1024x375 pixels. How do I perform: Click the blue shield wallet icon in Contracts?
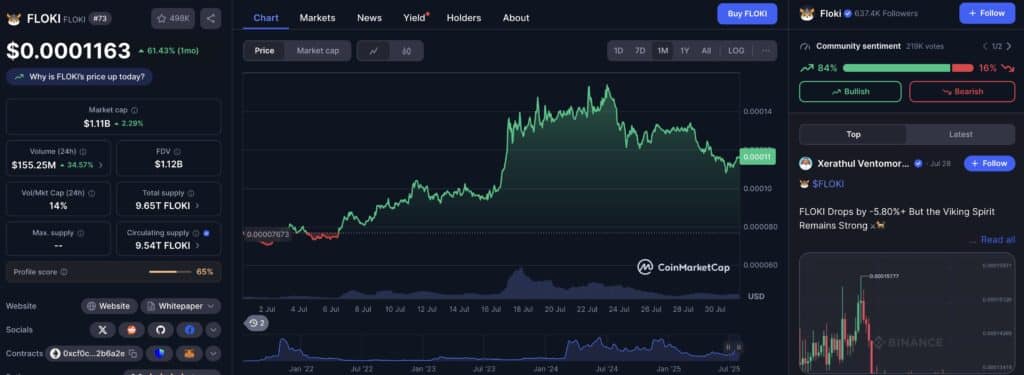160,353
